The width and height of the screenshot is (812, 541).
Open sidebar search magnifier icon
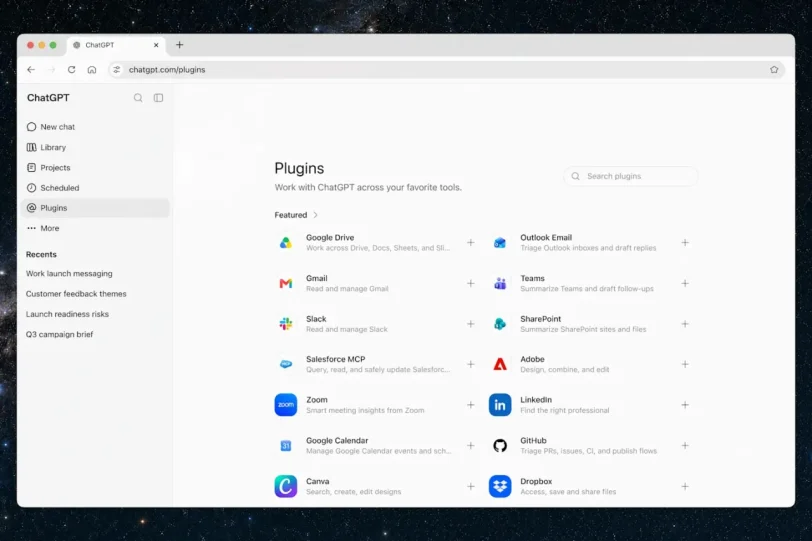(x=138, y=98)
